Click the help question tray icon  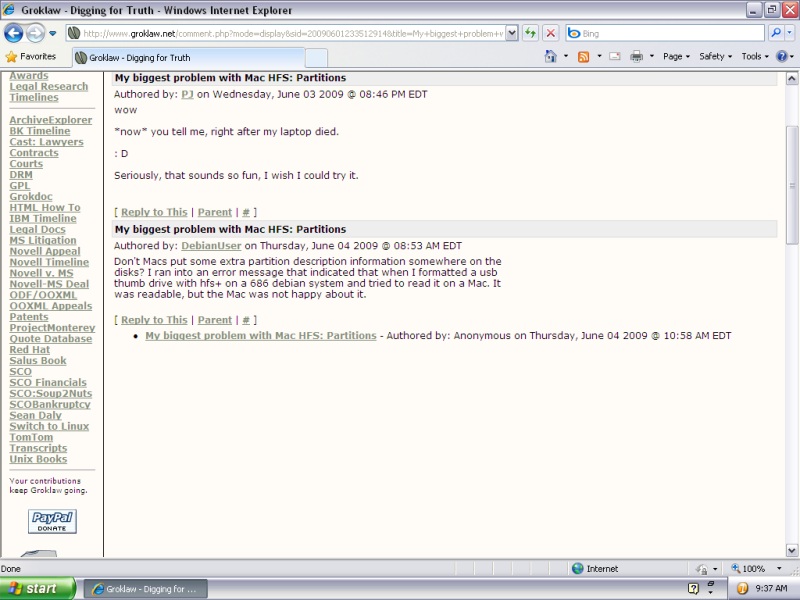click(693, 589)
